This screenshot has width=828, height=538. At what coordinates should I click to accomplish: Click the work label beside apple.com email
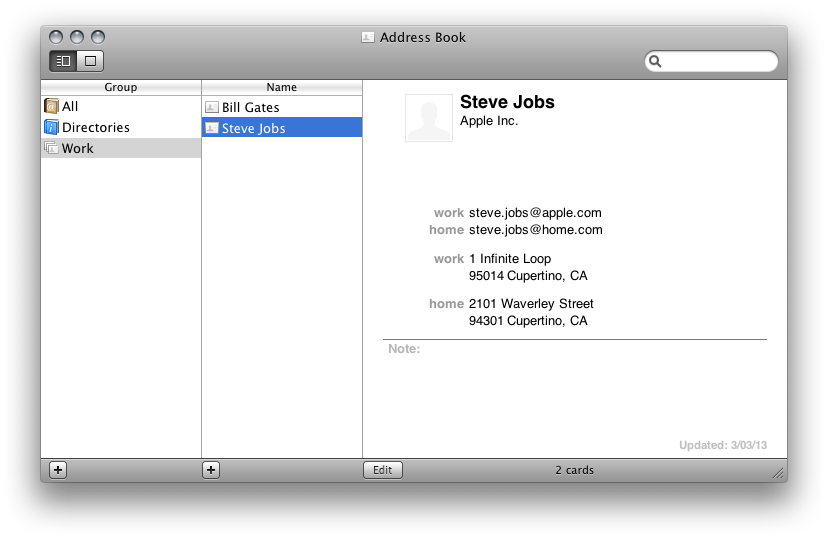pos(449,213)
